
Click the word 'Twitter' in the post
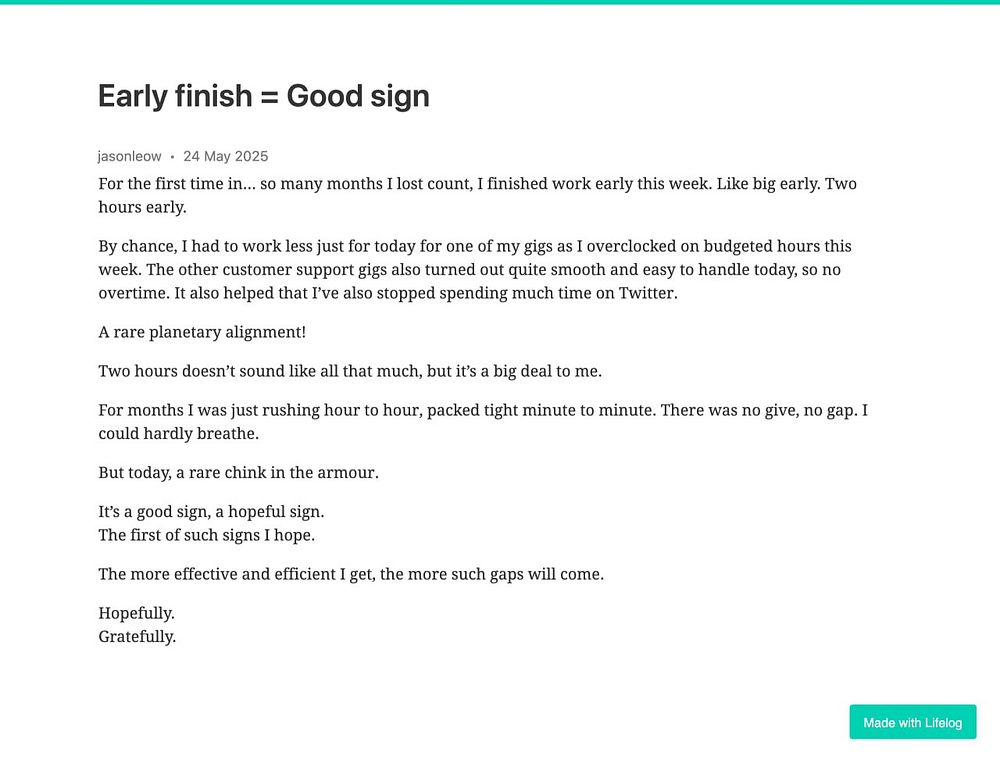[x=646, y=292]
